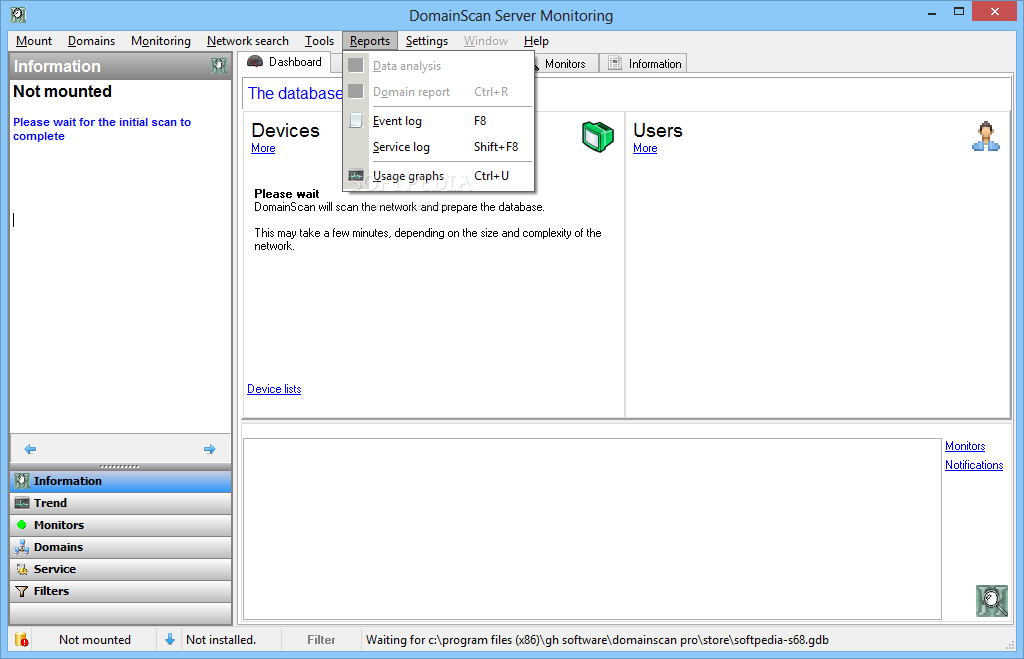Image resolution: width=1024 pixels, height=659 pixels.
Task: Open the Monitors link on right
Action: pyautogui.click(x=965, y=446)
